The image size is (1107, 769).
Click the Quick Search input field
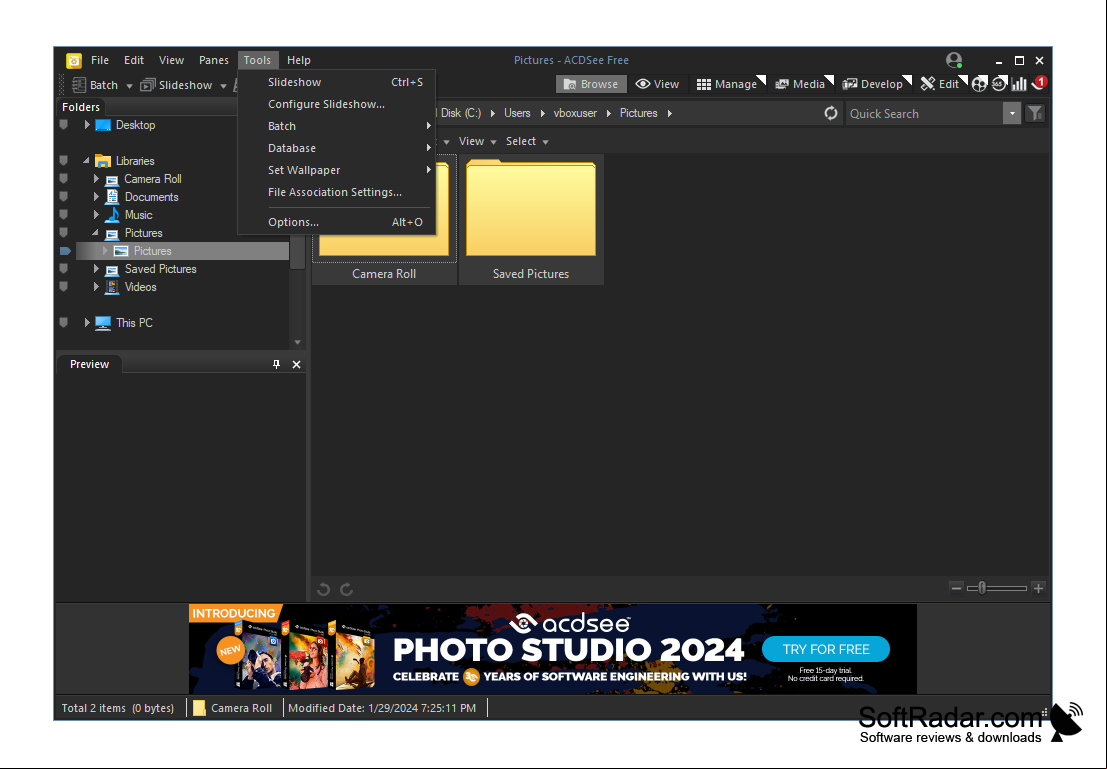pos(923,114)
